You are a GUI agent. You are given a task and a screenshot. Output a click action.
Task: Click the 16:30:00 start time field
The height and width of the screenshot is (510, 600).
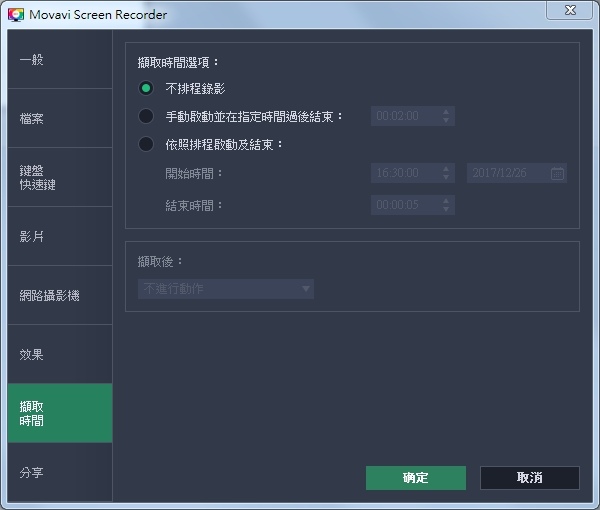[x=412, y=173]
